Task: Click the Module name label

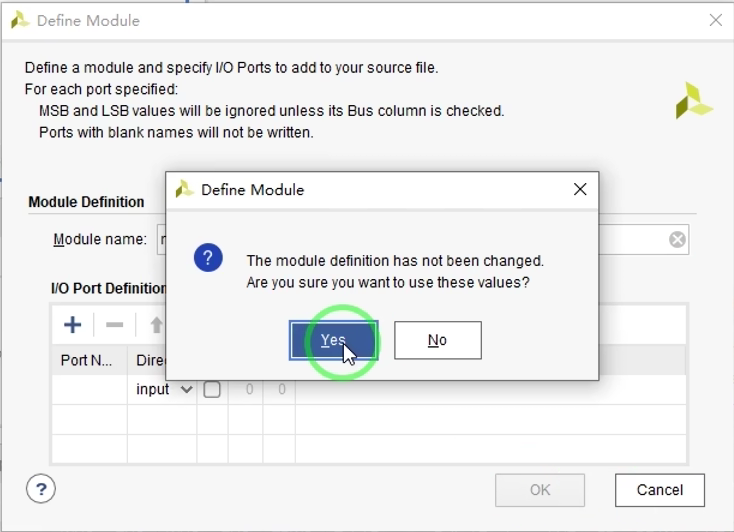Action: (x=100, y=239)
